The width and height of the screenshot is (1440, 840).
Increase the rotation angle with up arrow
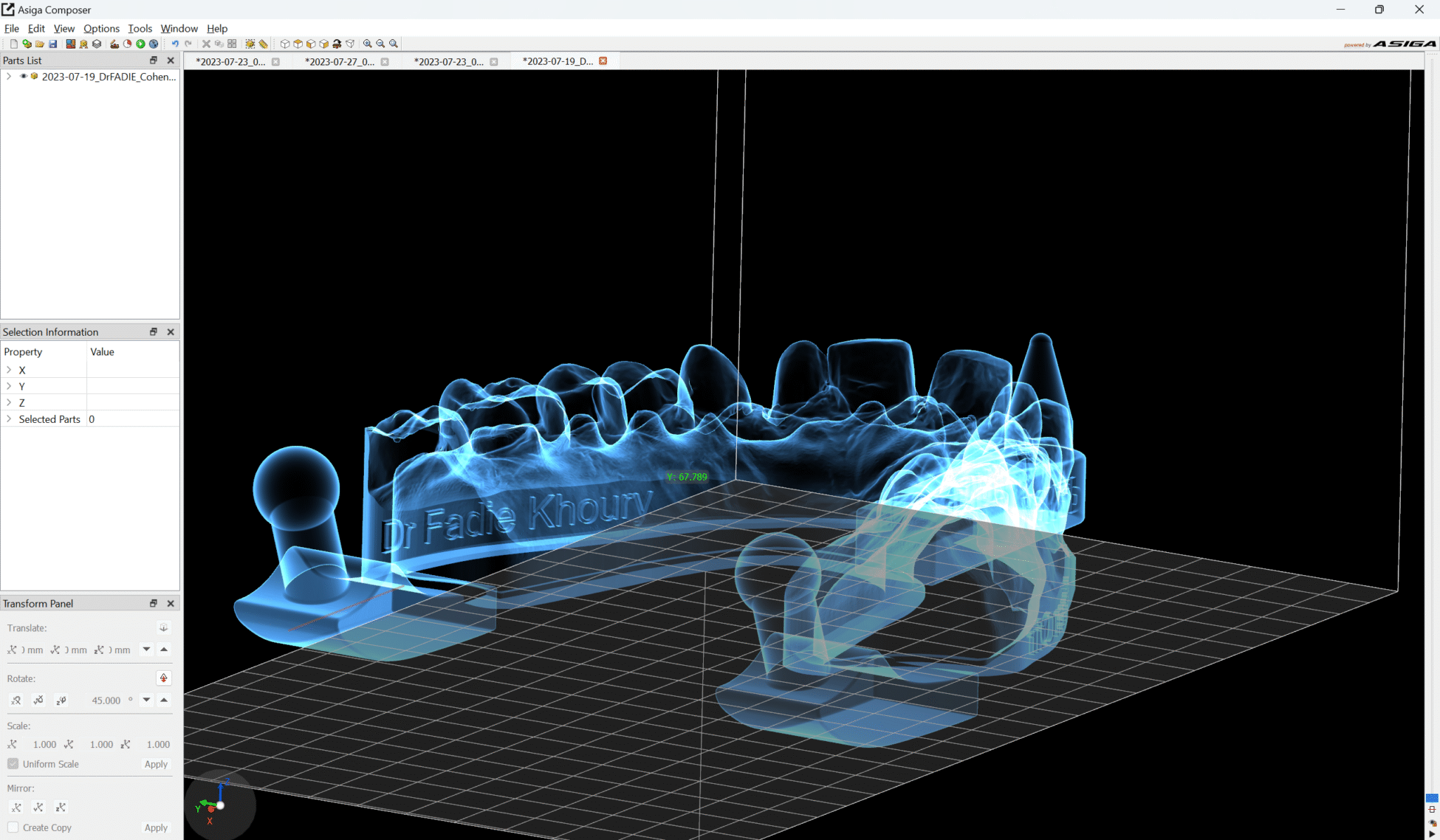pos(164,699)
